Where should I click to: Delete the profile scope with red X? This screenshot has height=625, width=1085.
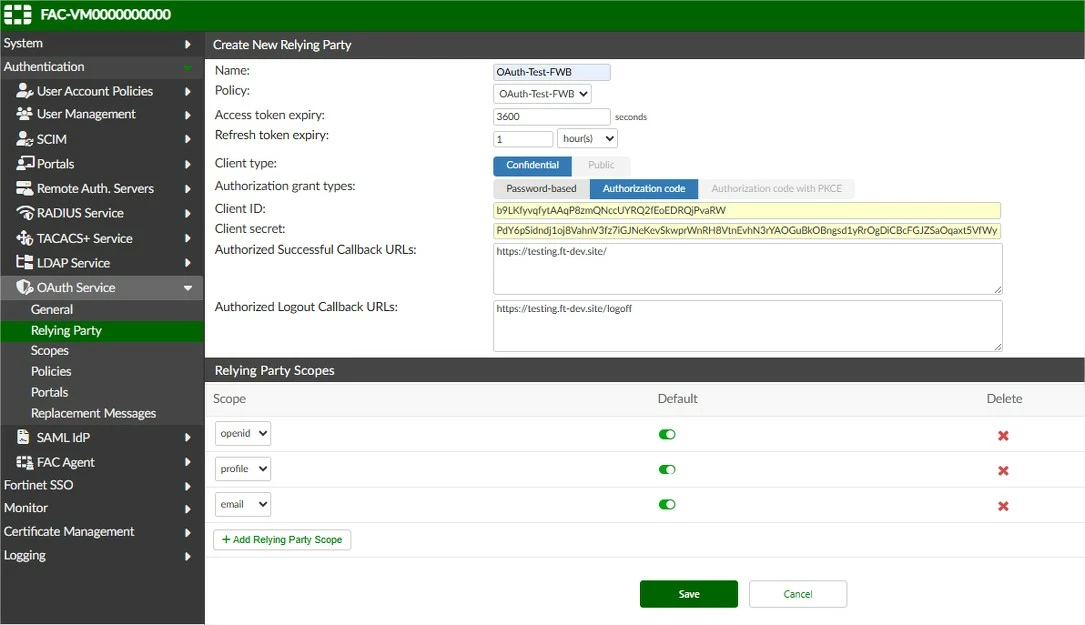(x=1003, y=471)
